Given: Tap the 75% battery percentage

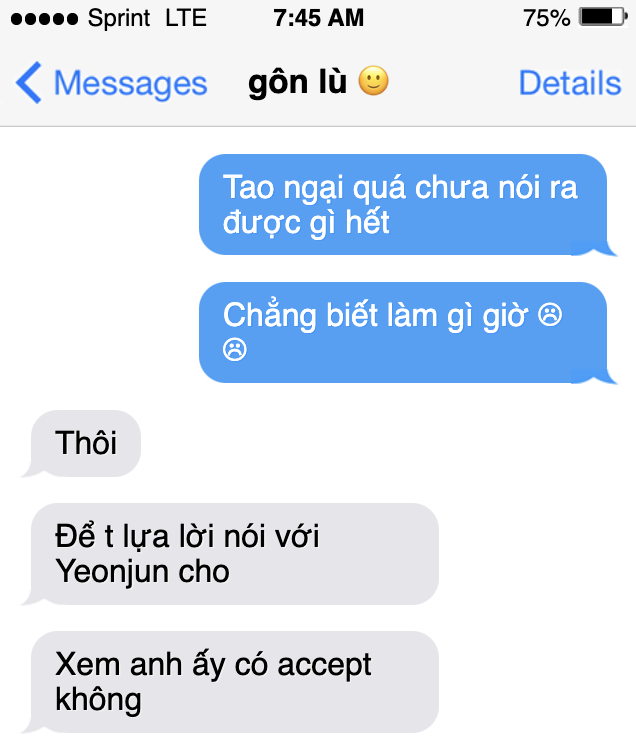Looking at the screenshot, I should click(x=546, y=19).
